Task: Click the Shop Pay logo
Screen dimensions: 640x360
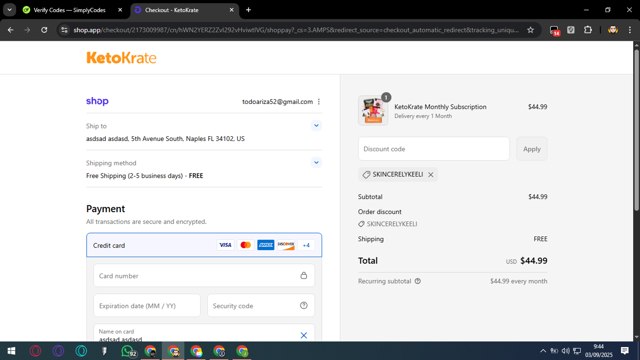Action: point(97,101)
